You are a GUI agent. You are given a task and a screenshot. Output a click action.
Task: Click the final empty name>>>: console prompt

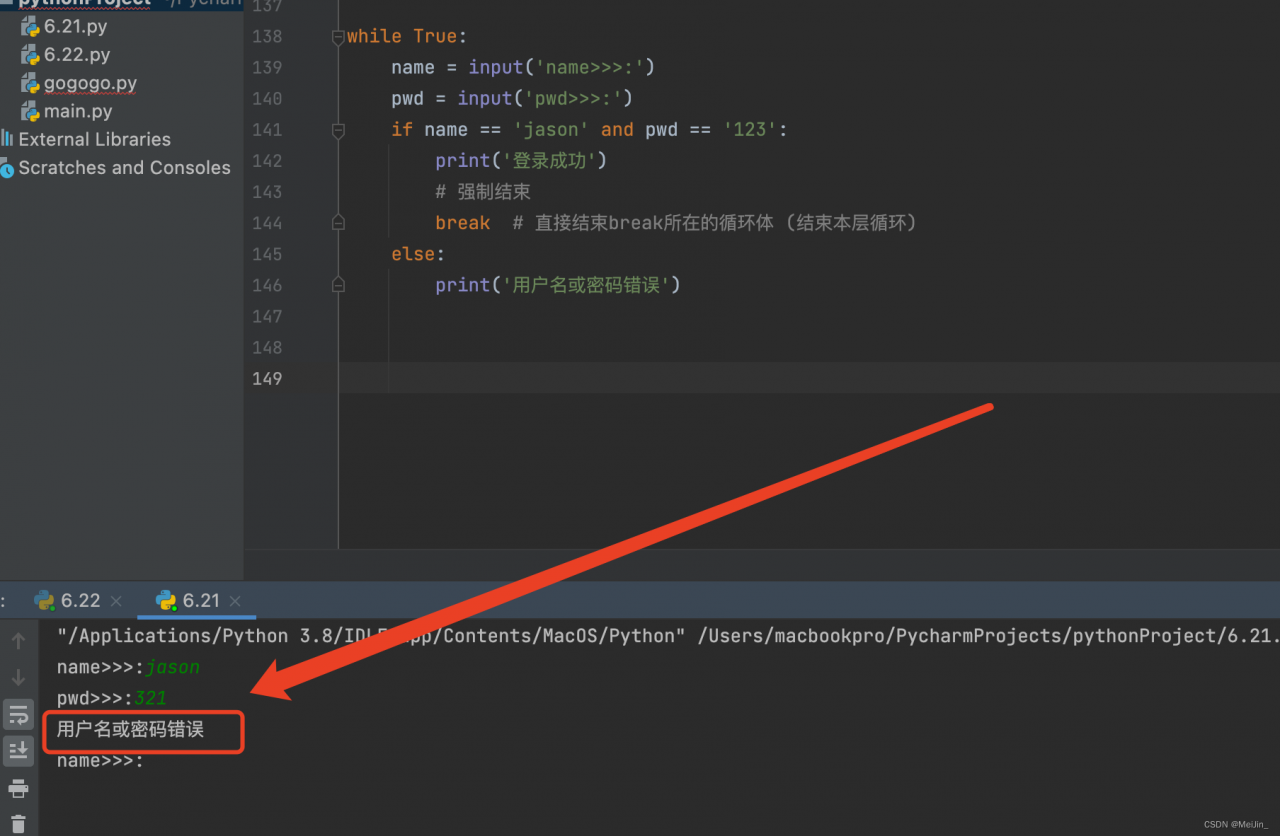tap(100, 761)
